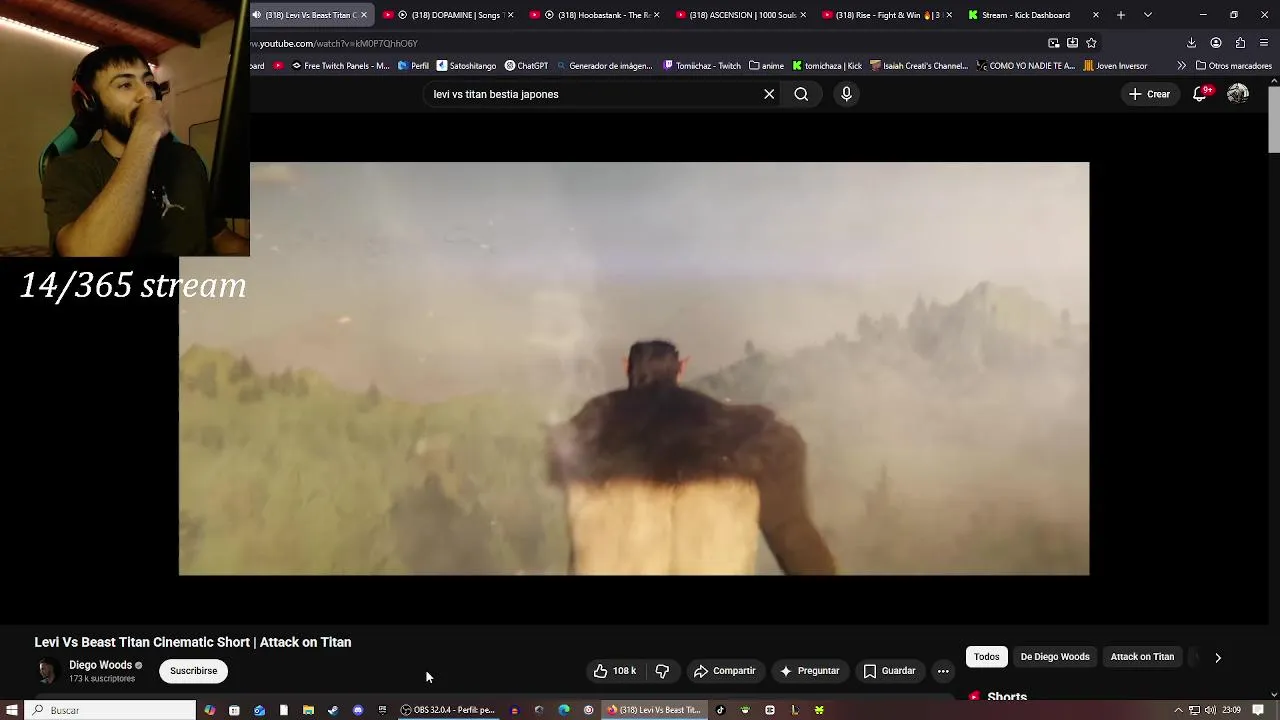Viewport: 1280px width, 720px height.
Task: Switch to Rise - Fight & Win tab
Action: (884, 15)
